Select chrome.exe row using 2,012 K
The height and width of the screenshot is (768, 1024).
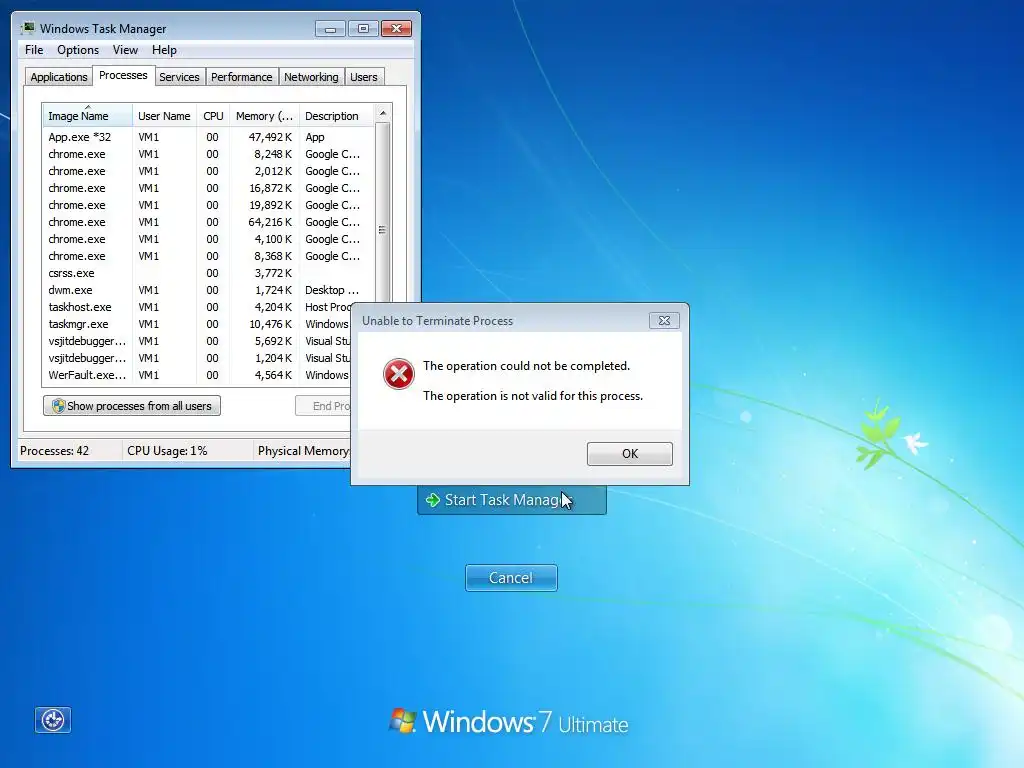point(208,171)
